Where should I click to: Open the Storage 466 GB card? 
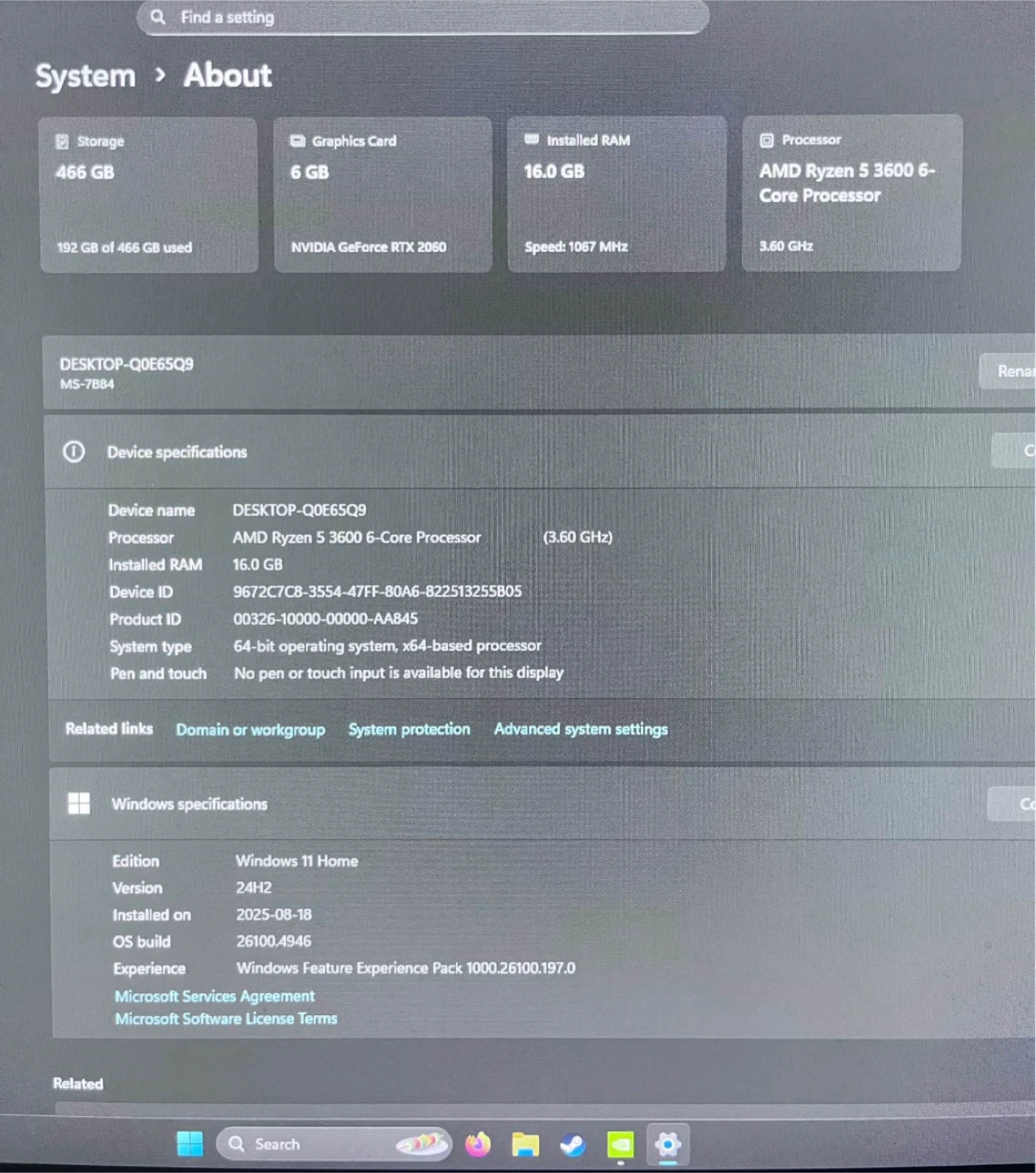pos(148,194)
